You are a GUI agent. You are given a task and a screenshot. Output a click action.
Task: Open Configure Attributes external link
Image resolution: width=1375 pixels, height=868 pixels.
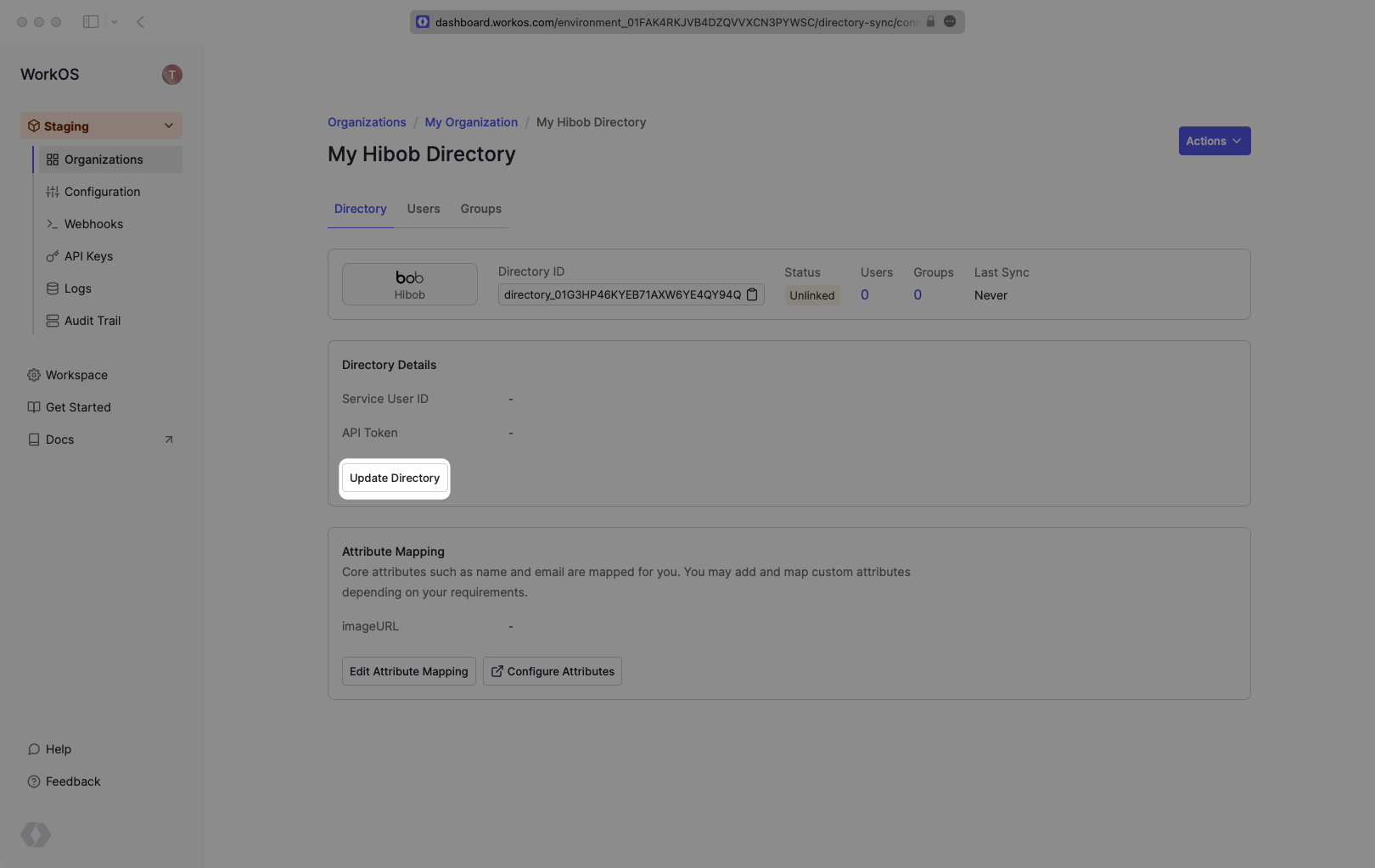(553, 671)
